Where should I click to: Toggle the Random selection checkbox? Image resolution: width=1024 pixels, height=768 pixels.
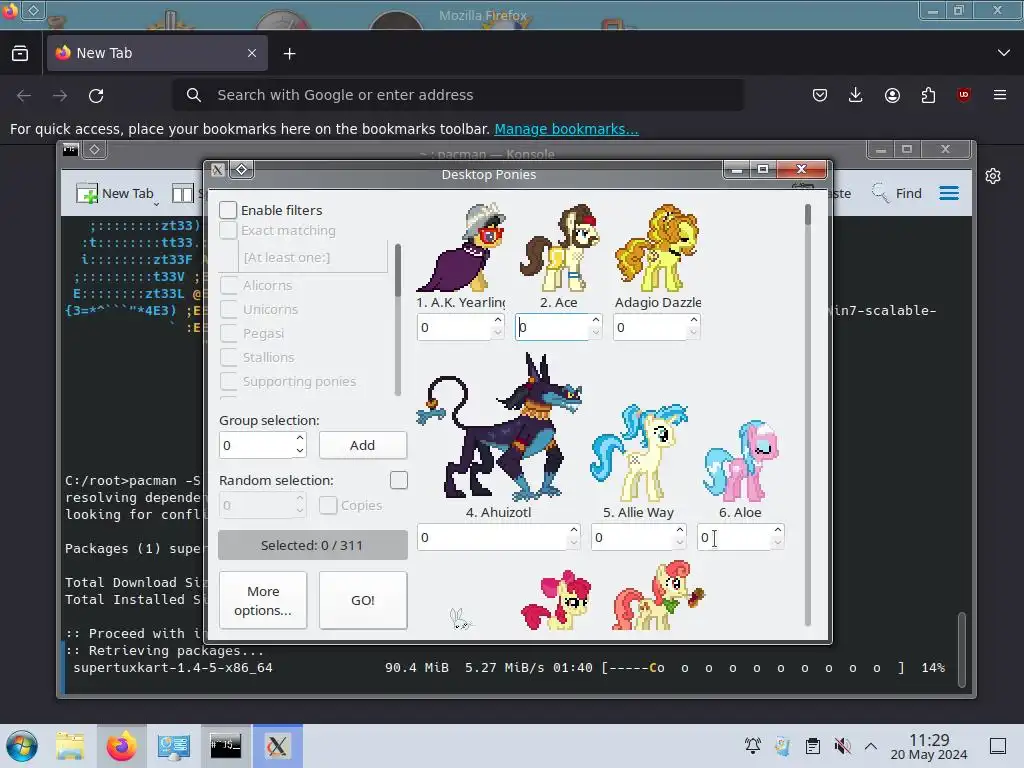[399, 480]
